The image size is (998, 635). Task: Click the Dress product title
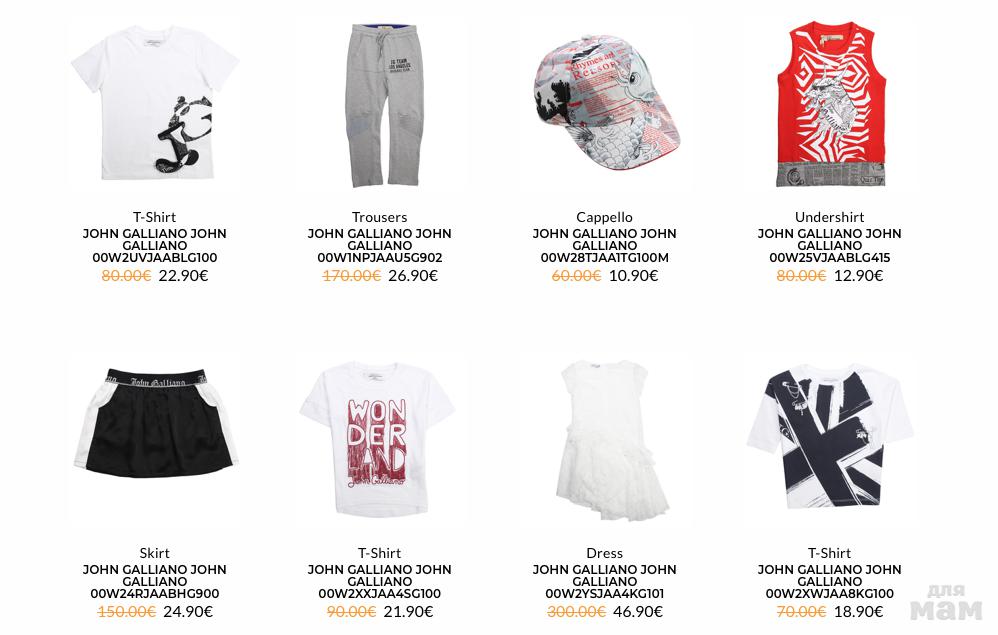(605, 553)
